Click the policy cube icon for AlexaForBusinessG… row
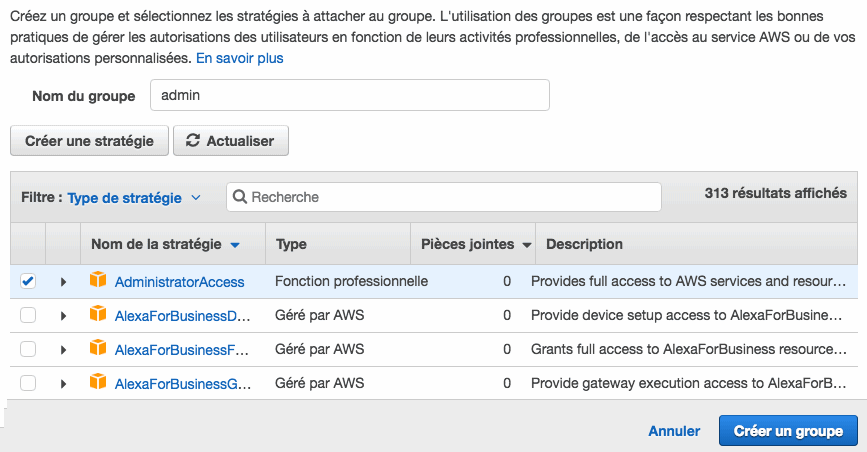867x452 pixels. pyautogui.click(x=97, y=382)
